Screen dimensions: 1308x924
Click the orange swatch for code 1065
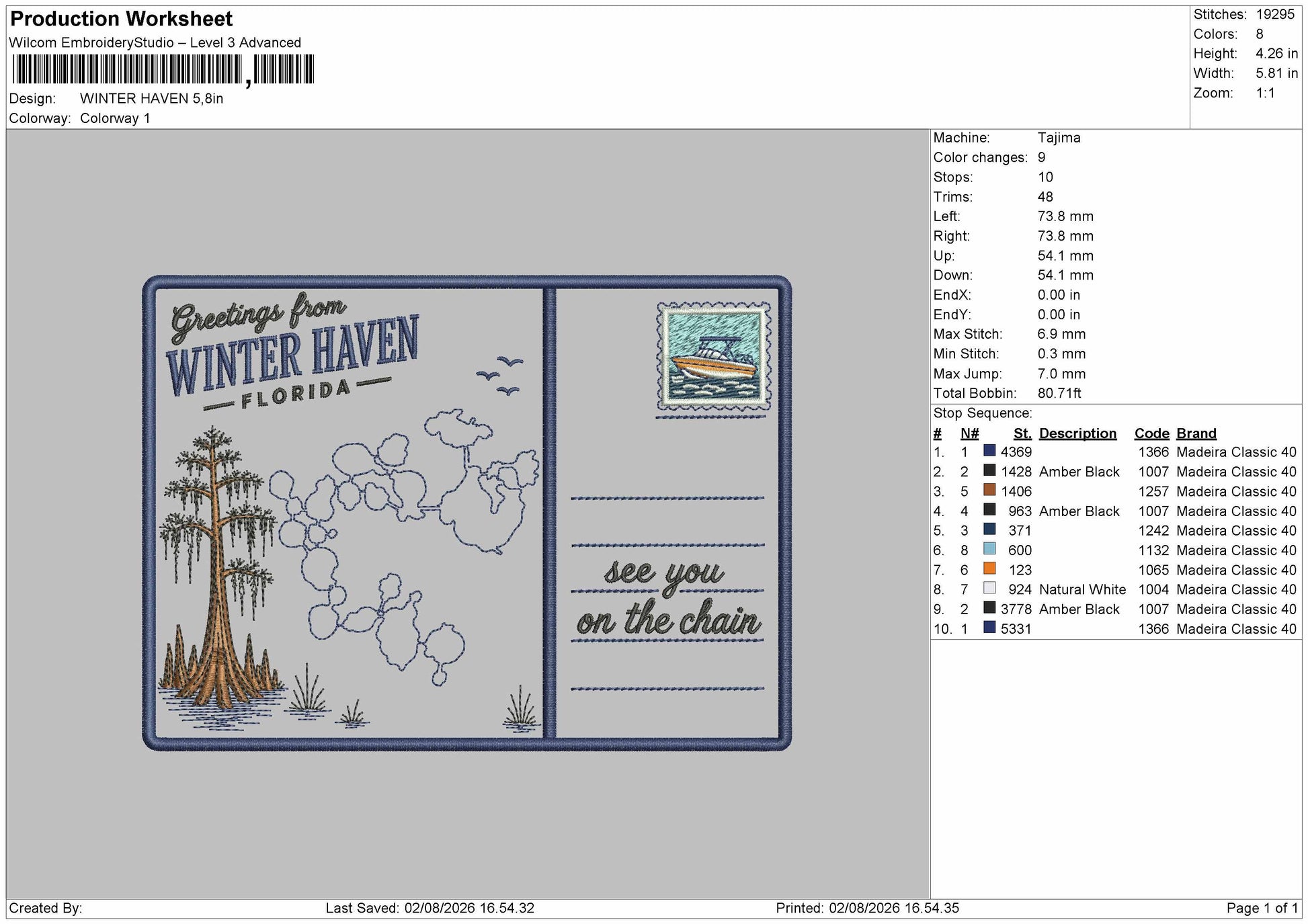tap(989, 569)
